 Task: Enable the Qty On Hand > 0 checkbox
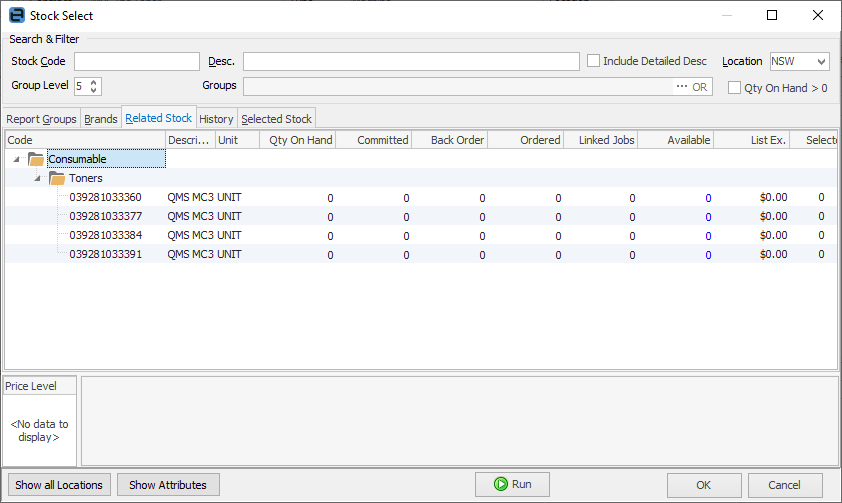click(734, 88)
